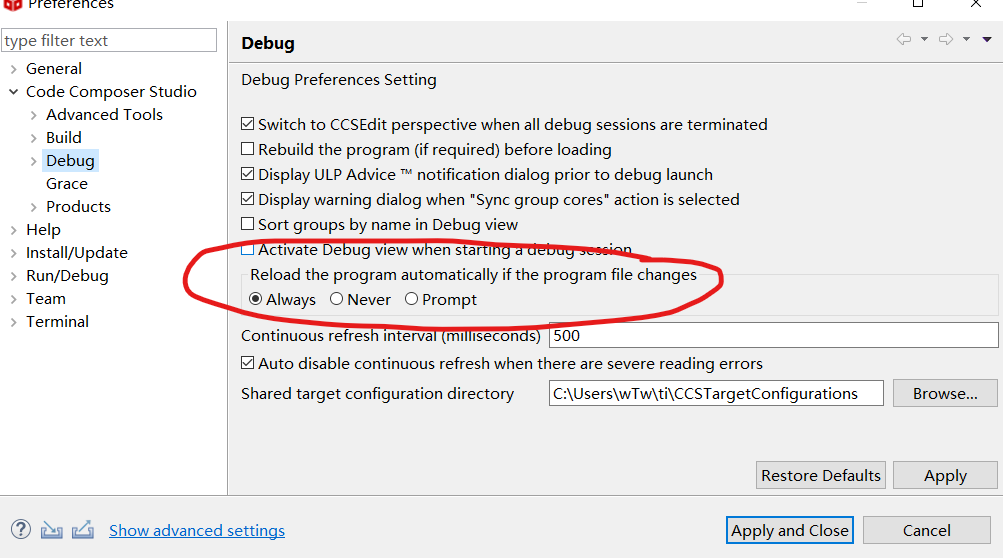Select the Never reload radio option
The width and height of the screenshot is (1003, 558).
tap(337, 299)
